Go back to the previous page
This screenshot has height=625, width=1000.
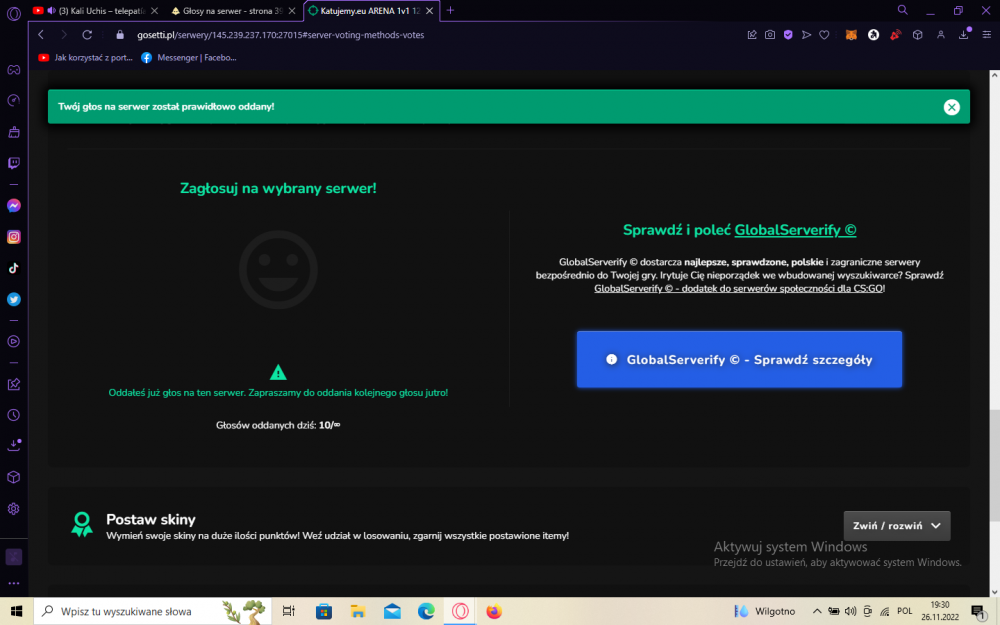coord(41,34)
